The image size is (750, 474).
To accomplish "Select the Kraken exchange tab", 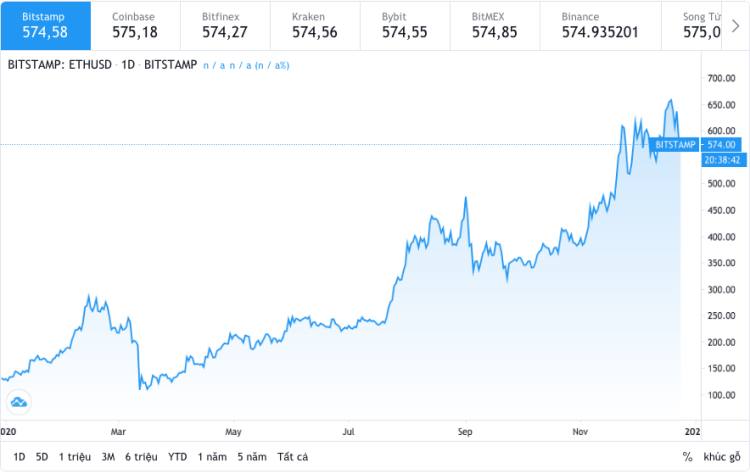I will point(315,25).
